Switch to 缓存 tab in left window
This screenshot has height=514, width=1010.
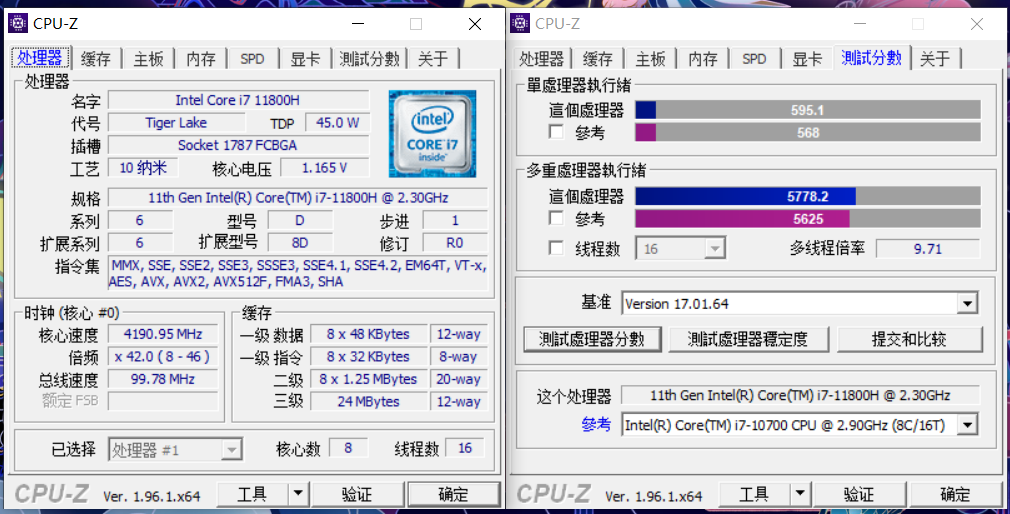point(96,59)
